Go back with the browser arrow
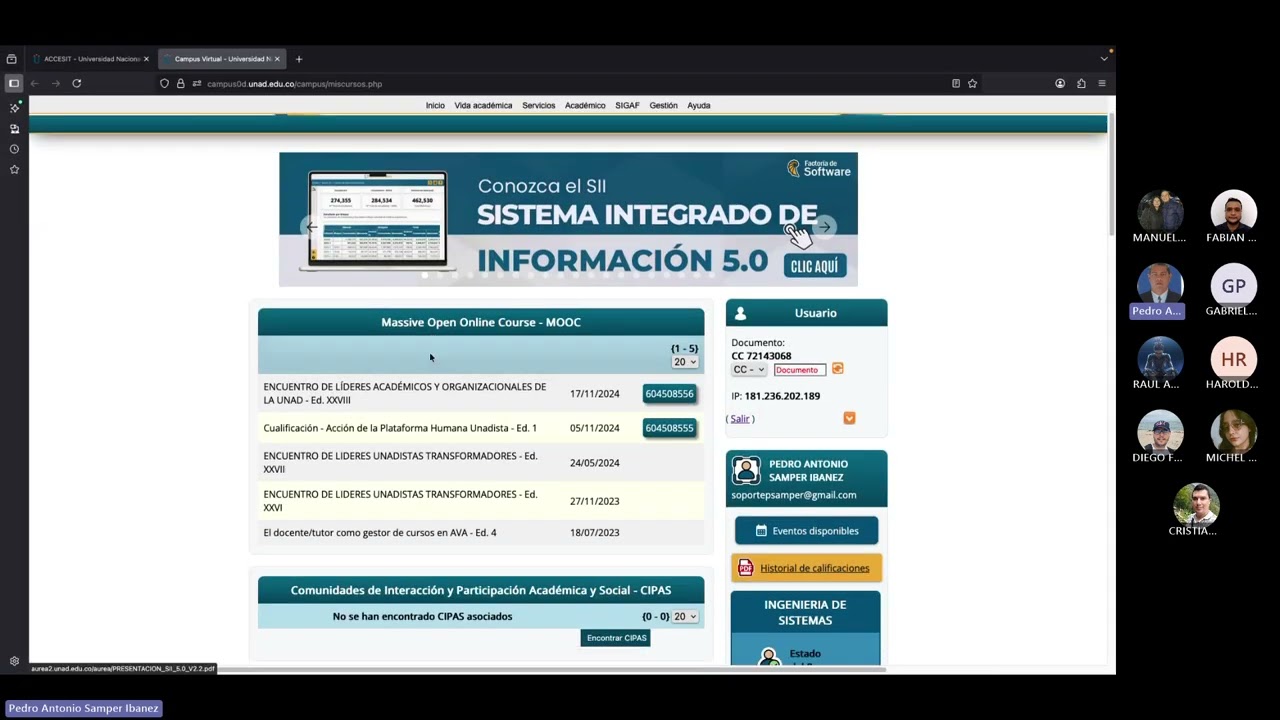Viewport: 1280px width, 720px height. click(35, 83)
